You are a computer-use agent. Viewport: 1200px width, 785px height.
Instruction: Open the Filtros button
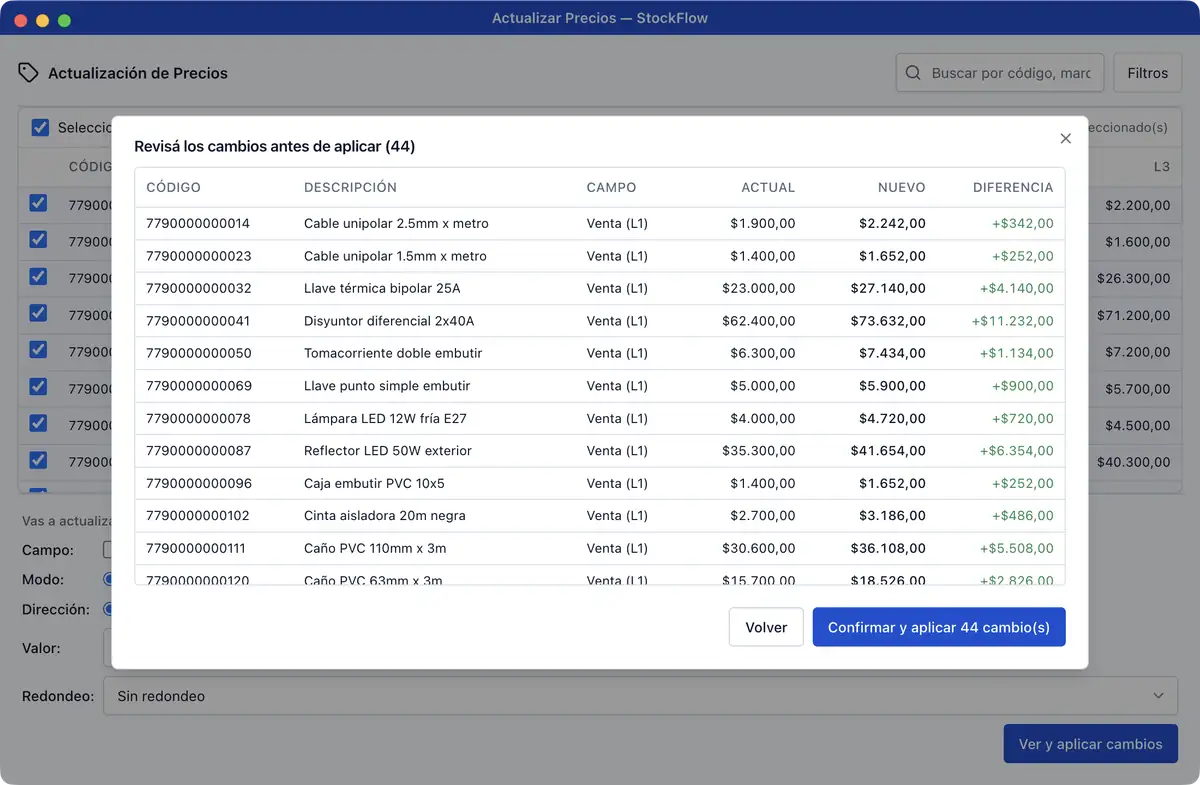tap(1147, 73)
